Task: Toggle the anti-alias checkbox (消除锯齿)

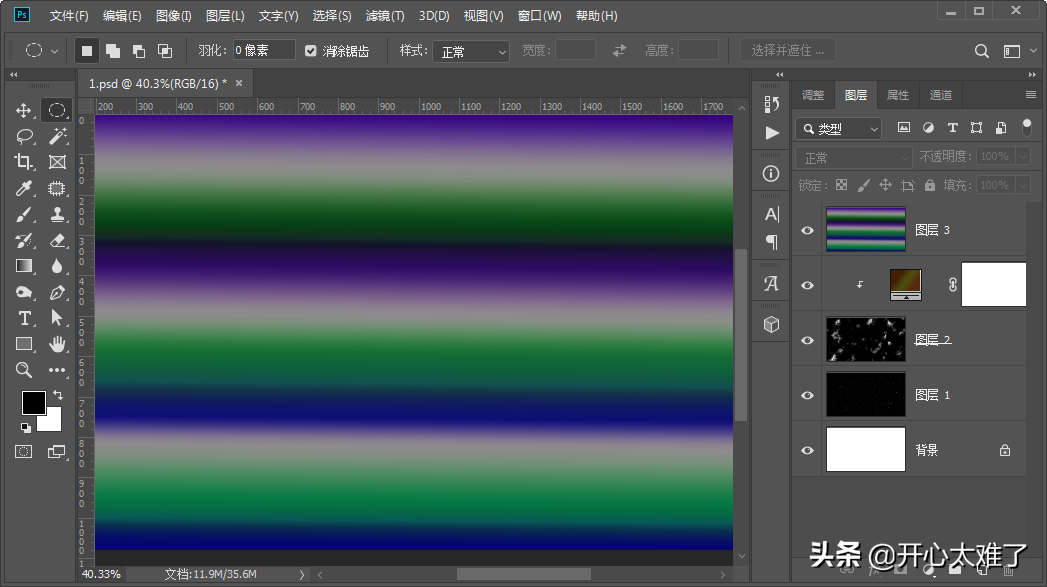Action: (x=311, y=51)
